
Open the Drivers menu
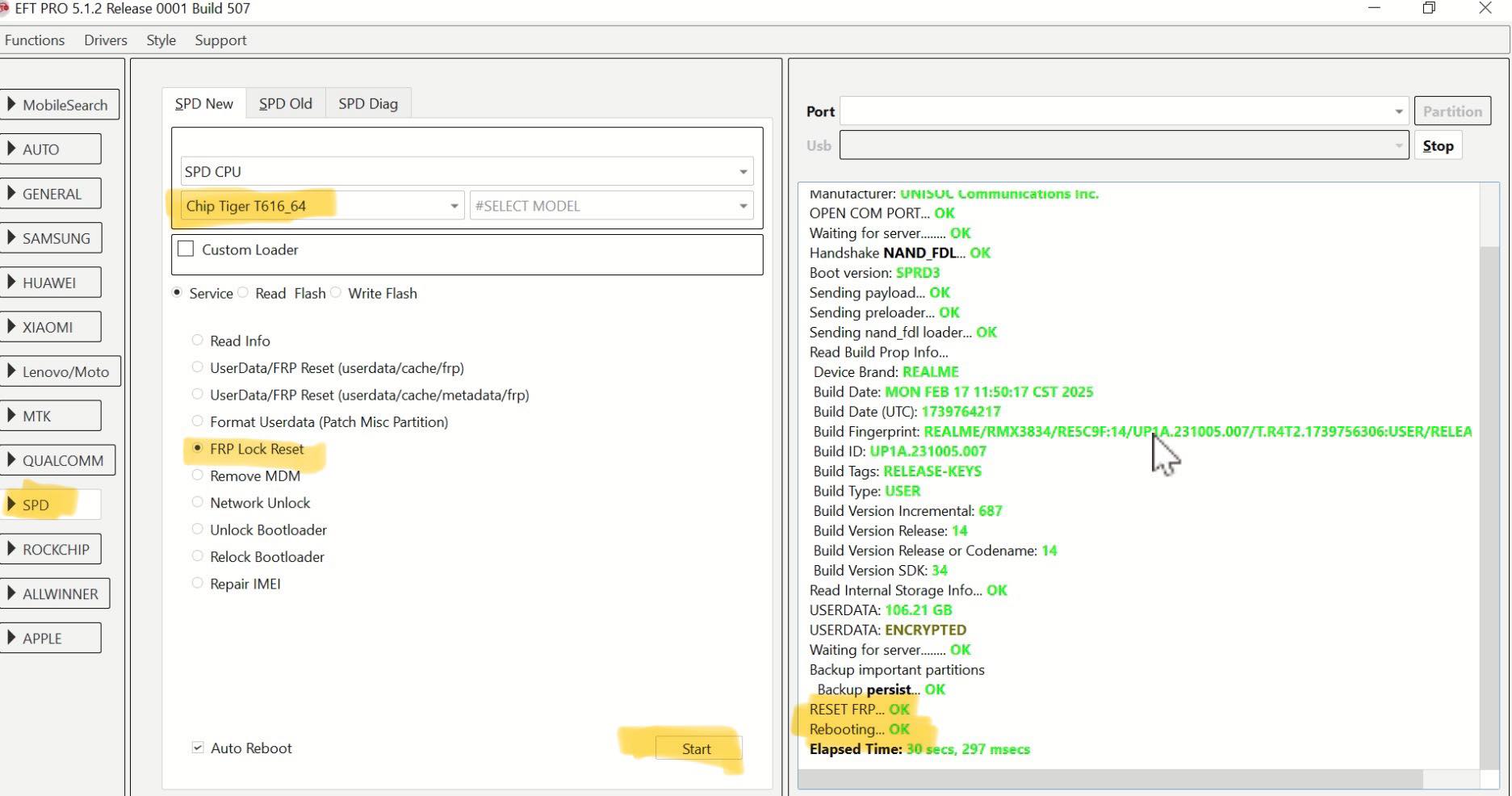click(106, 40)
